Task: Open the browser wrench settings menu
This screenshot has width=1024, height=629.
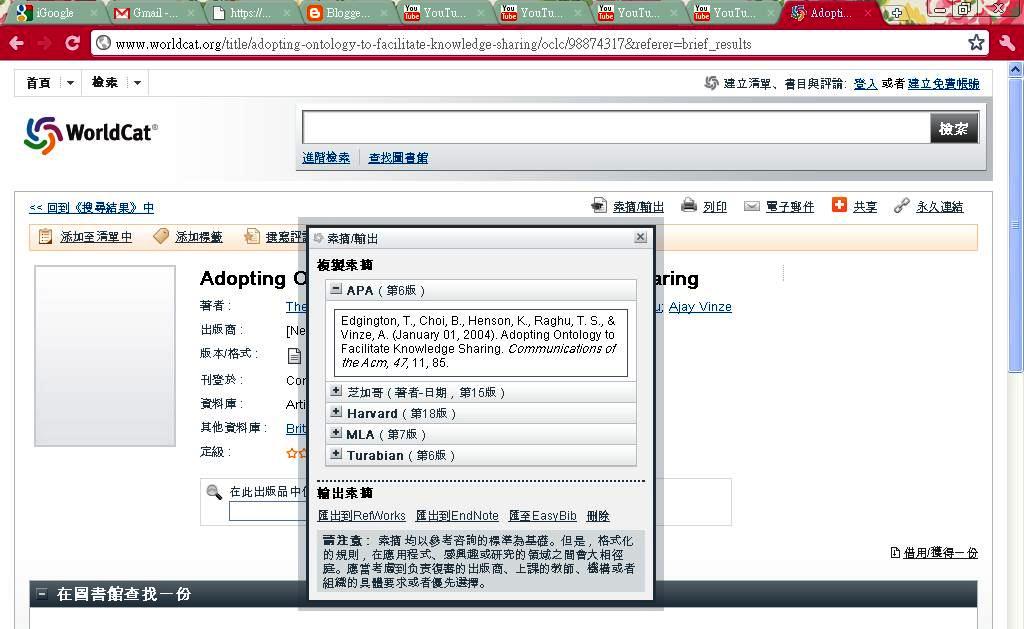Action: [1007, 43]
